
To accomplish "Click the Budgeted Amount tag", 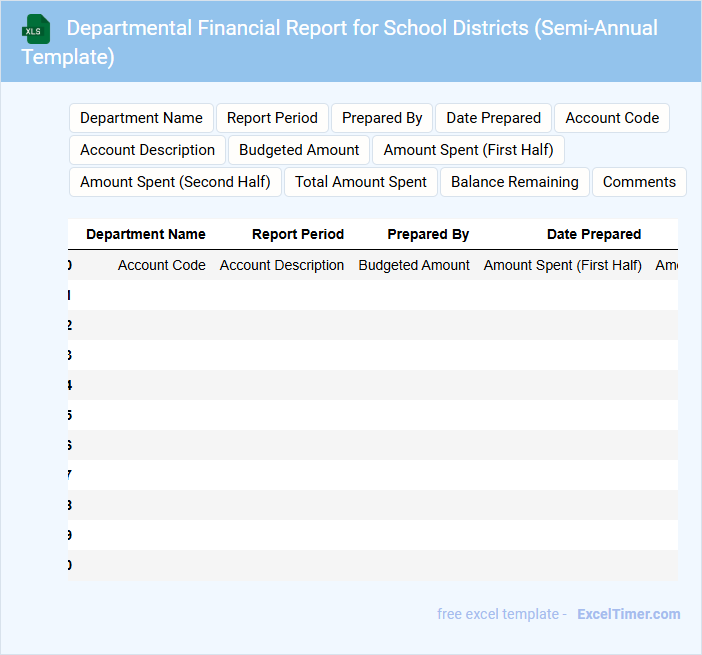I will (x=299, y=150).
